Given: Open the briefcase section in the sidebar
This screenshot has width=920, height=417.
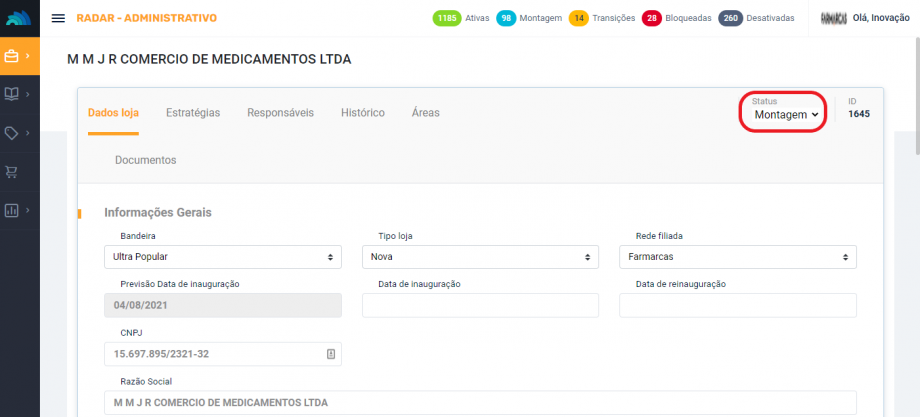Looking at the screenshot, I should [x=14, y=56].
